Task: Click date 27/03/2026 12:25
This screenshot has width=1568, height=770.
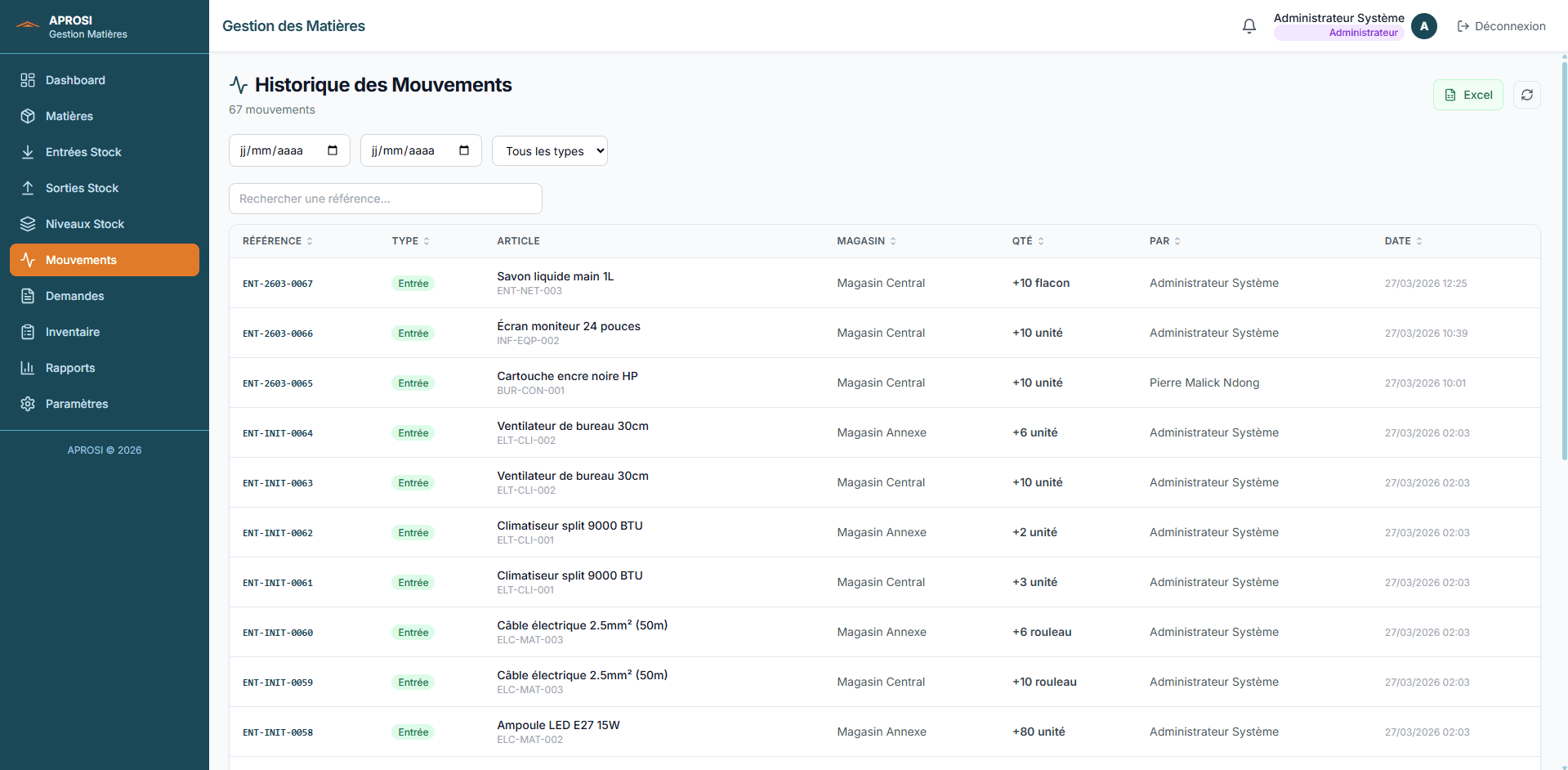Action: tap(1426, 284)
